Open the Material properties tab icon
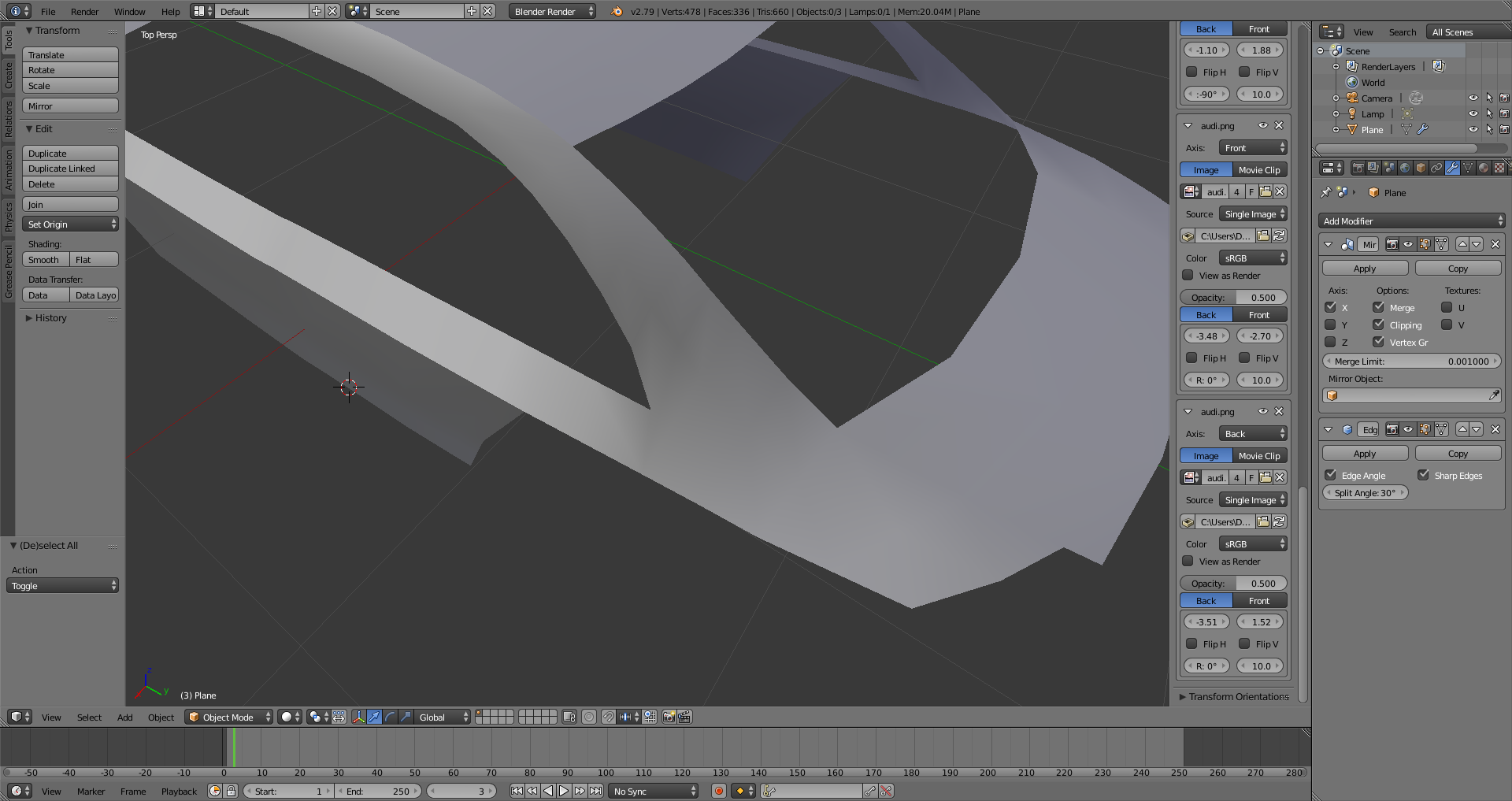 click(x=1483, y=168)
